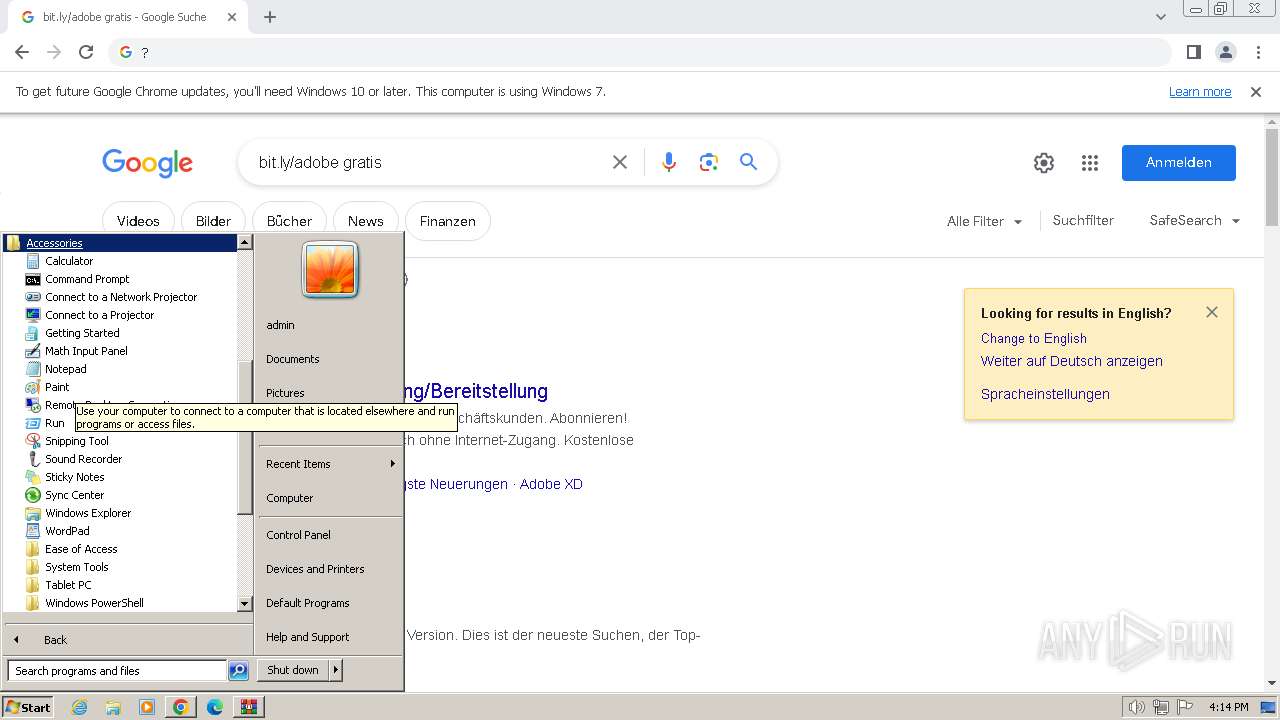This screenshot has width=1280, height=720.
Task: Open Sound Recorder
Action: 83,459
